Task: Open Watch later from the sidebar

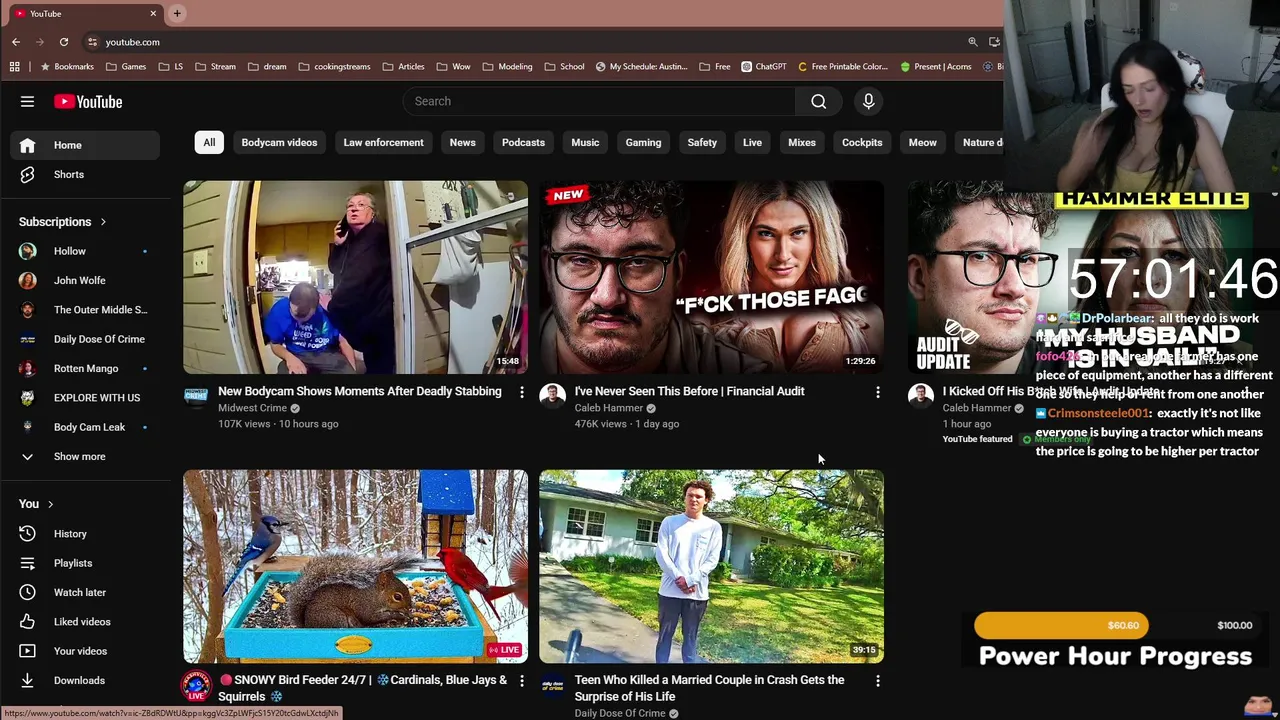Action: [x=85, y=592]
